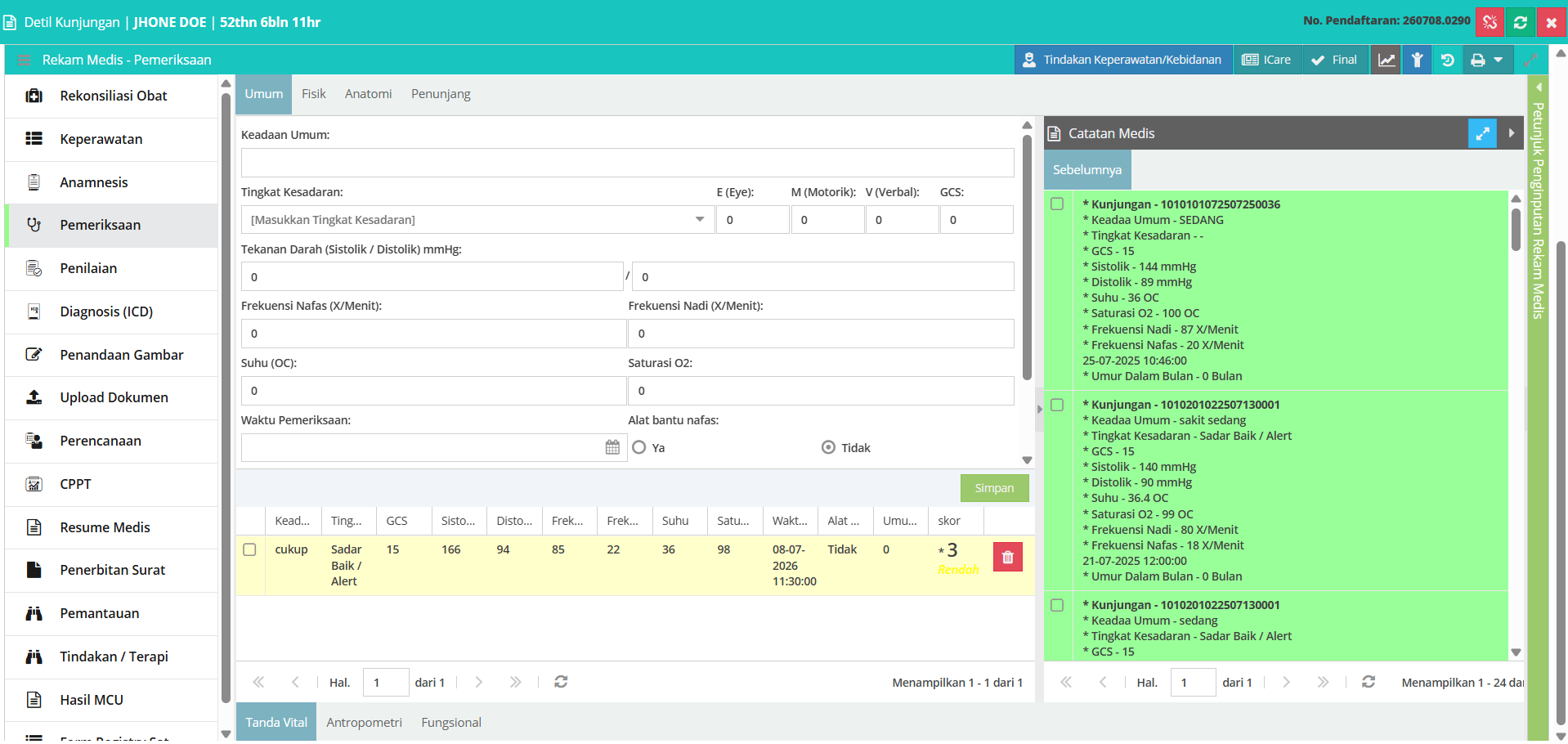Click the green refresh icon at top right

[1521, 22]
